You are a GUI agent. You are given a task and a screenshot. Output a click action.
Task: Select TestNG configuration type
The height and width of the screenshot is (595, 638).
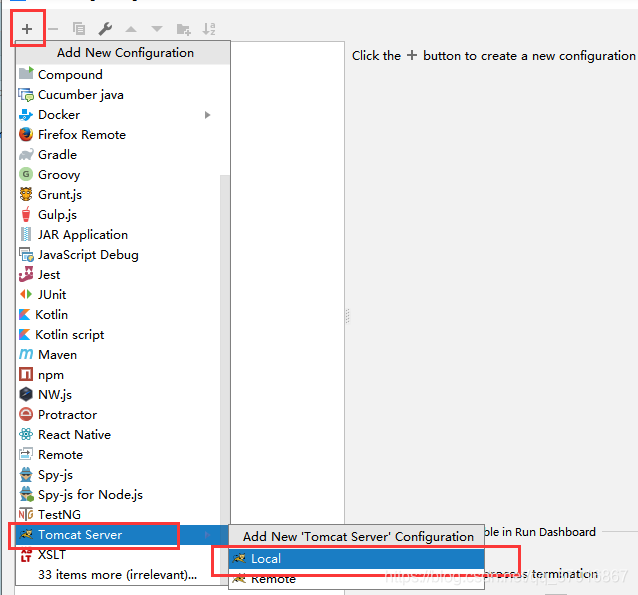coord(118,514)
